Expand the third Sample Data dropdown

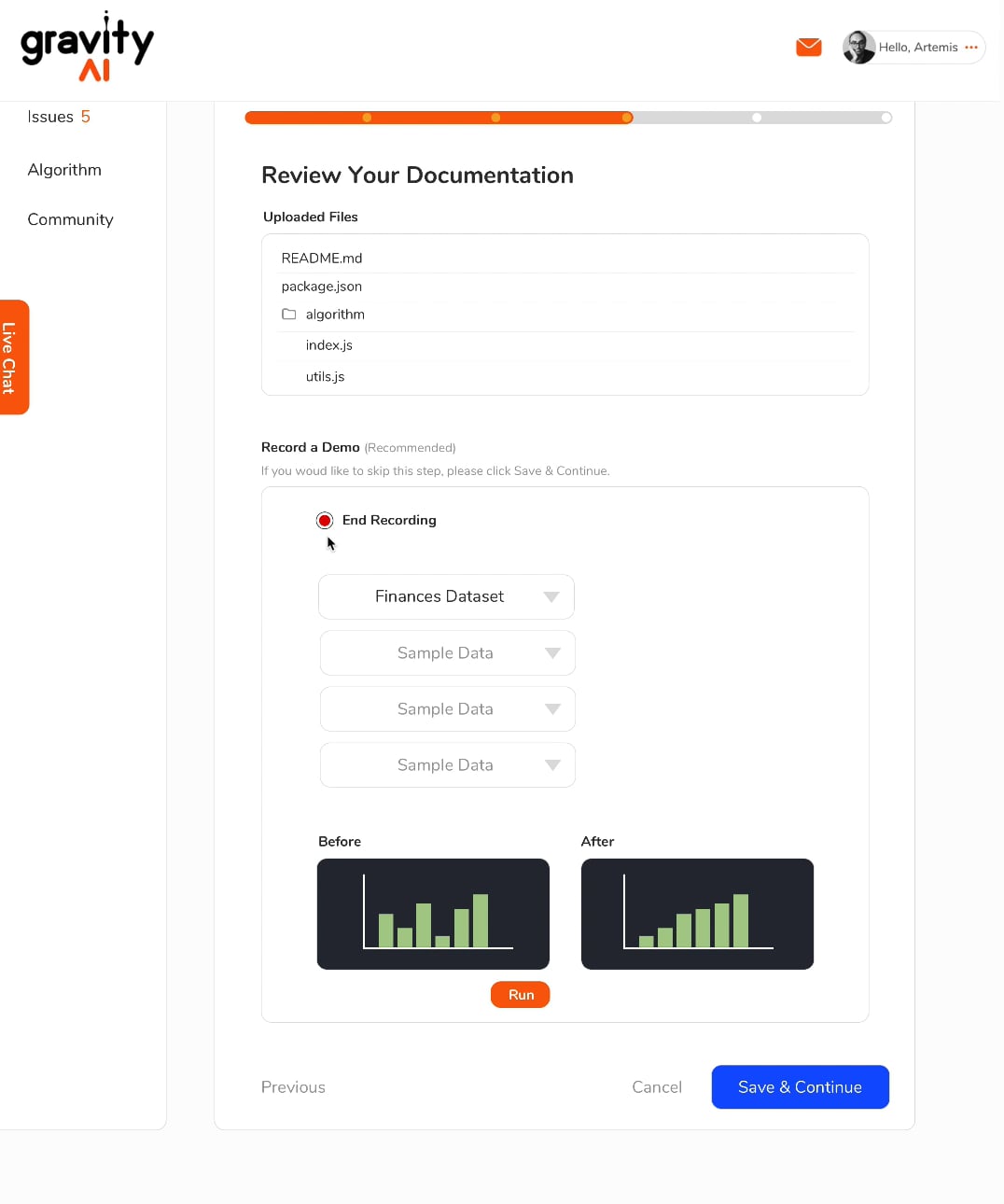(x=448, y=765)
